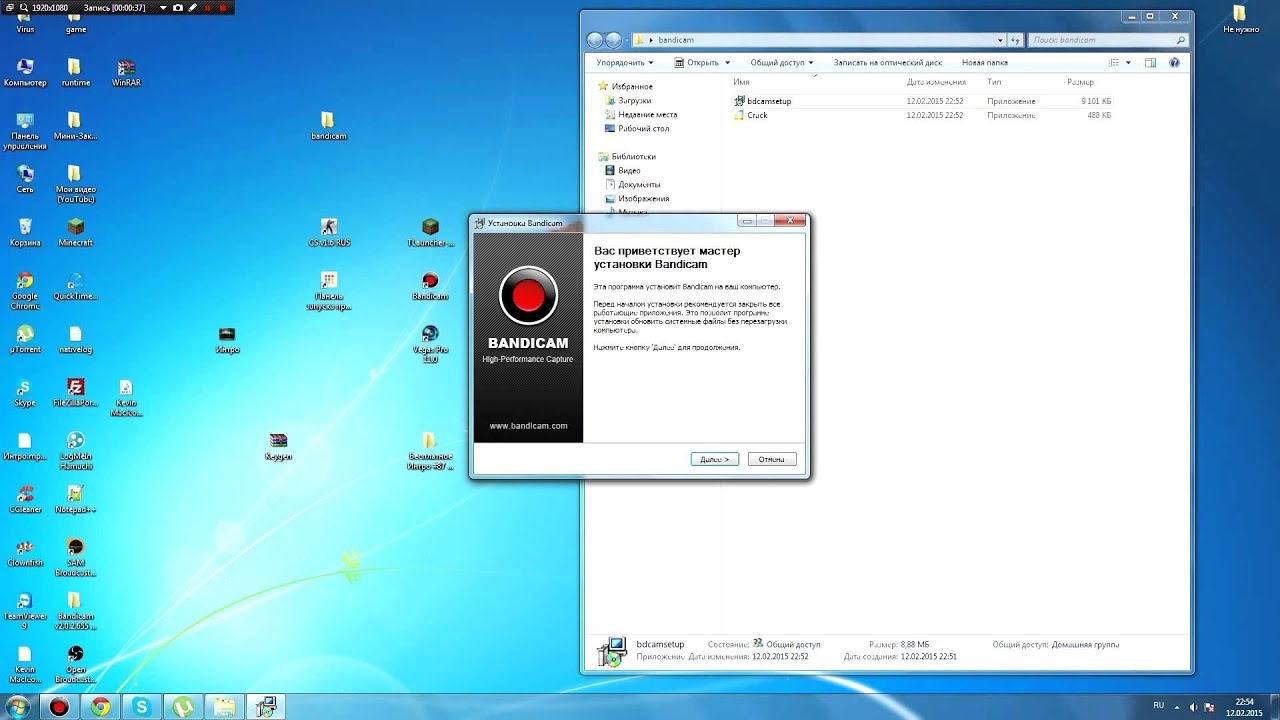This screenshot has height=720, width=1280.
Task: Click the bandicam address bar path
Action: 676,40
